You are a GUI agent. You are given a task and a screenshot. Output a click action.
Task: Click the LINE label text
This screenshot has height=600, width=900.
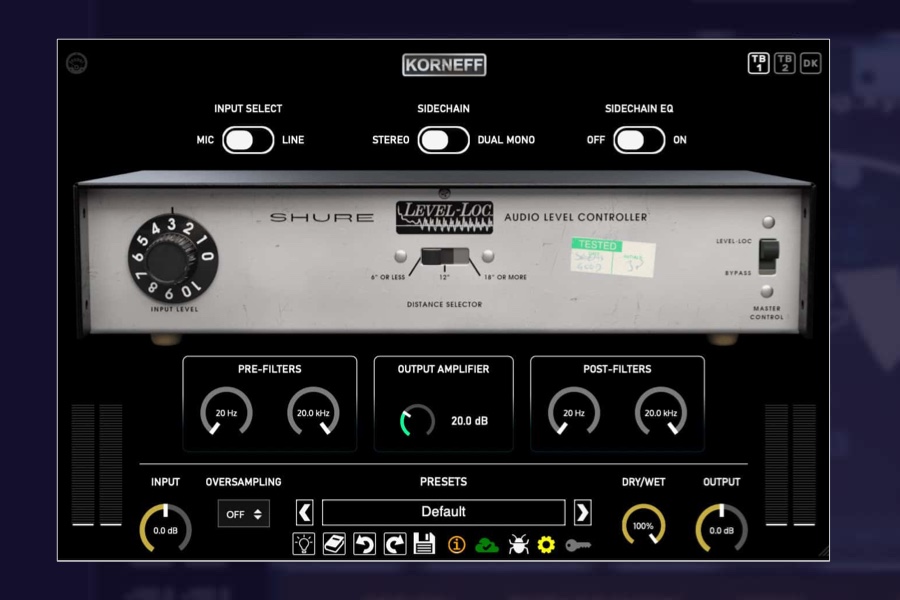293,140
